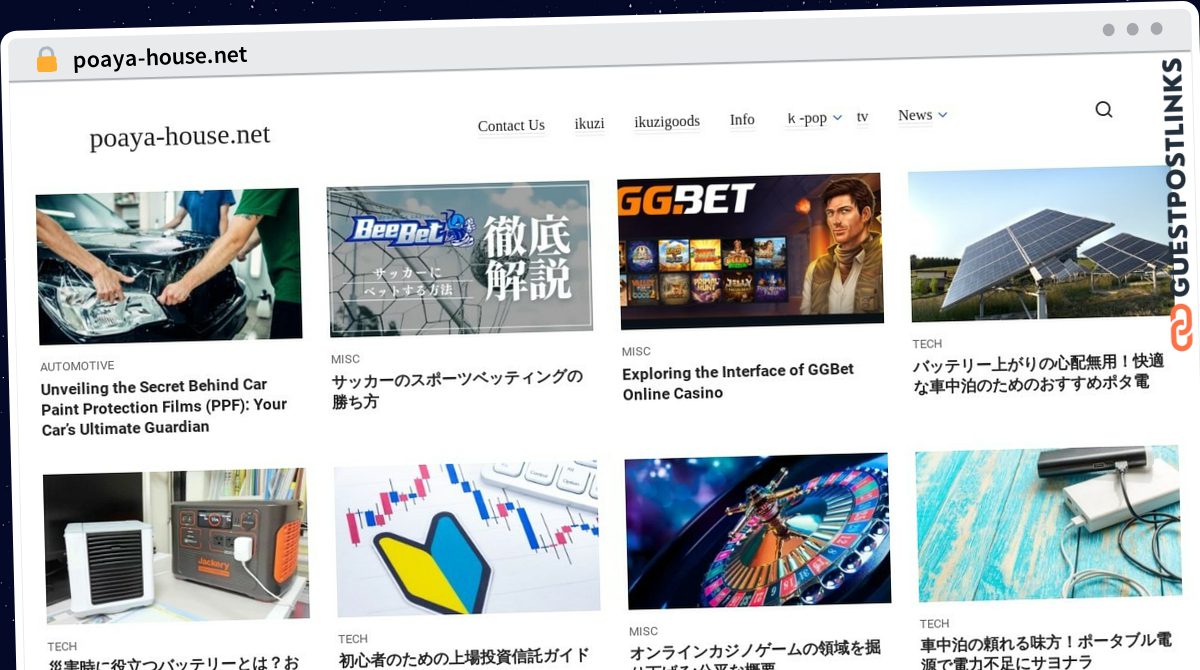Go to the ikuzi menu item

(589, 123)
